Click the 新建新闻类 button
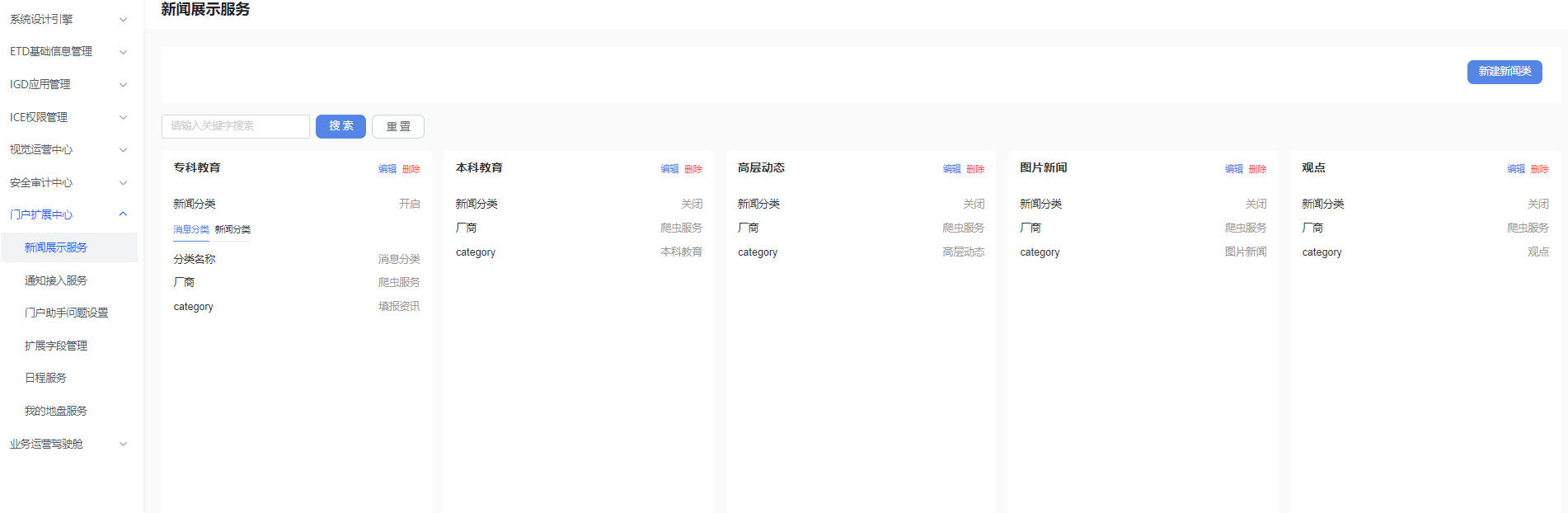Viewport: 1568px width, 513px height. coord(1504,72)
